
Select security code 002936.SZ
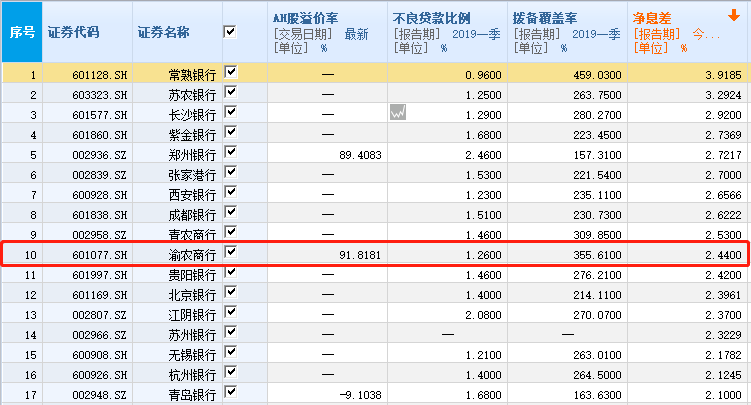click(x=100, y=155)
